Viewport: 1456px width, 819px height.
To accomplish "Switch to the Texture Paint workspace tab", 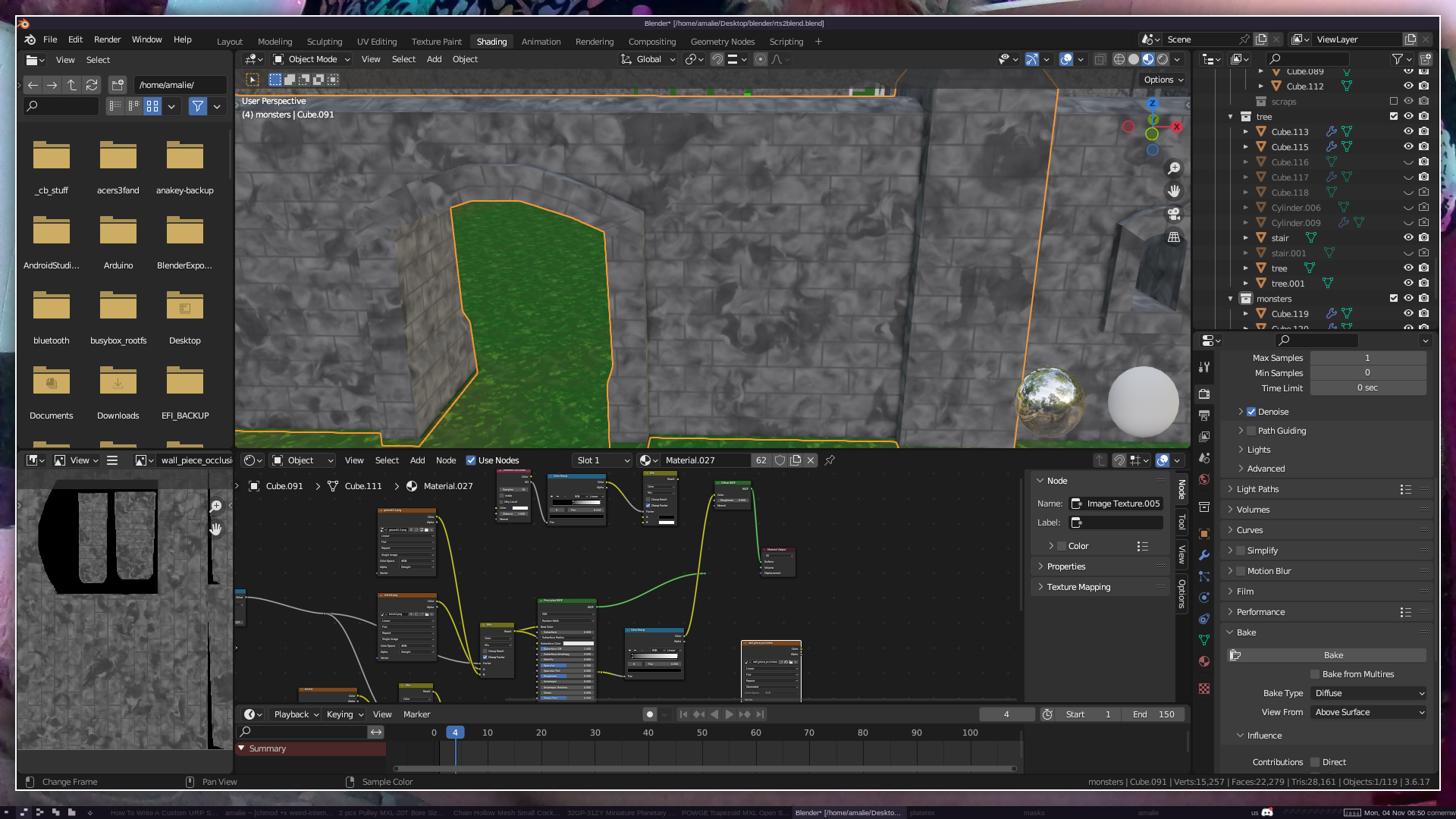I will click(436, 42).
